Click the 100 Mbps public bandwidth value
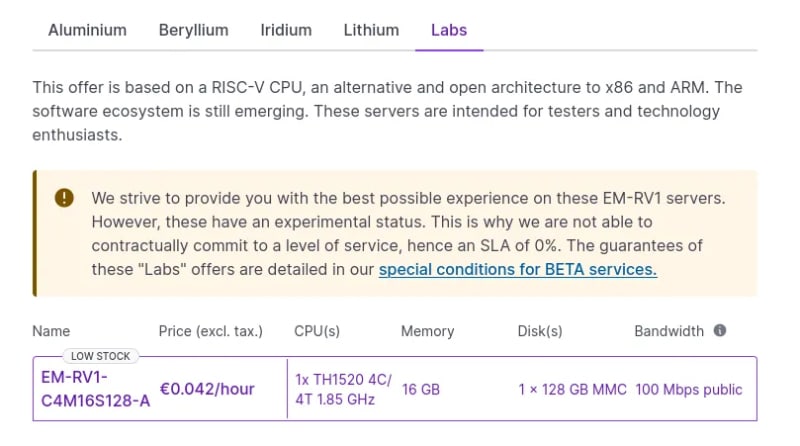Screen dimensions: 800x446 pos(689,390)
